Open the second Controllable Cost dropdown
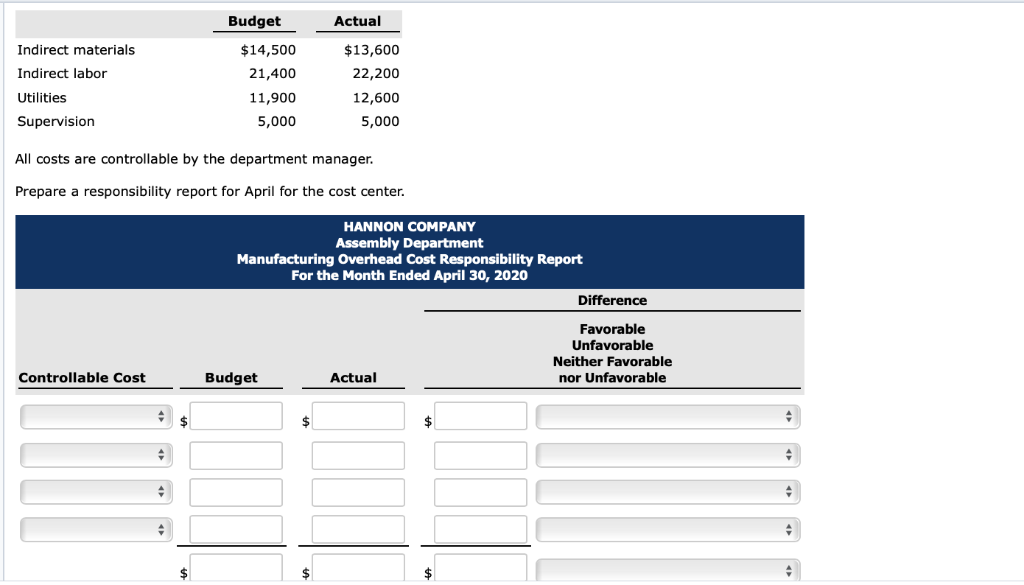The height and width of the screenshot is (585, 1024). tap(95, 454)
